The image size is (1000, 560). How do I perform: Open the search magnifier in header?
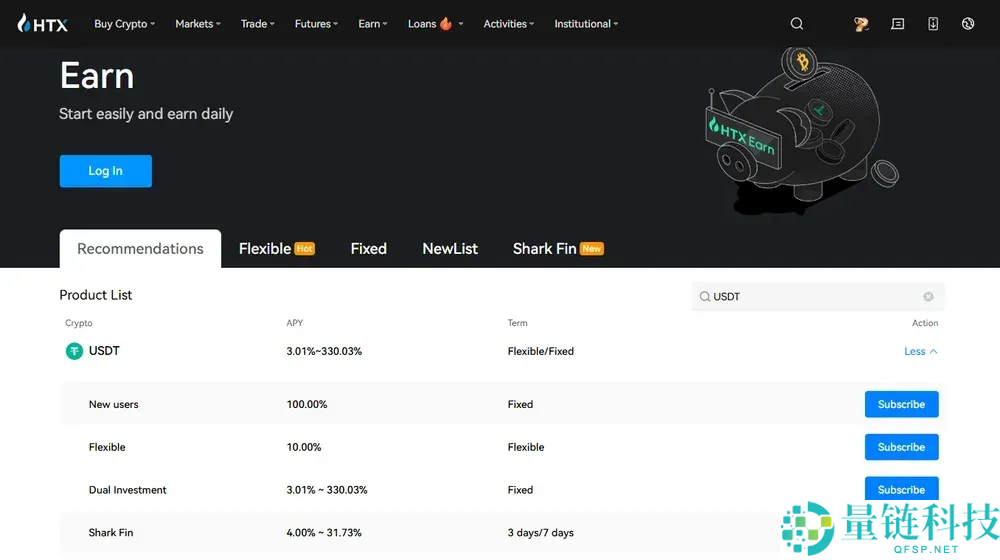797,24
